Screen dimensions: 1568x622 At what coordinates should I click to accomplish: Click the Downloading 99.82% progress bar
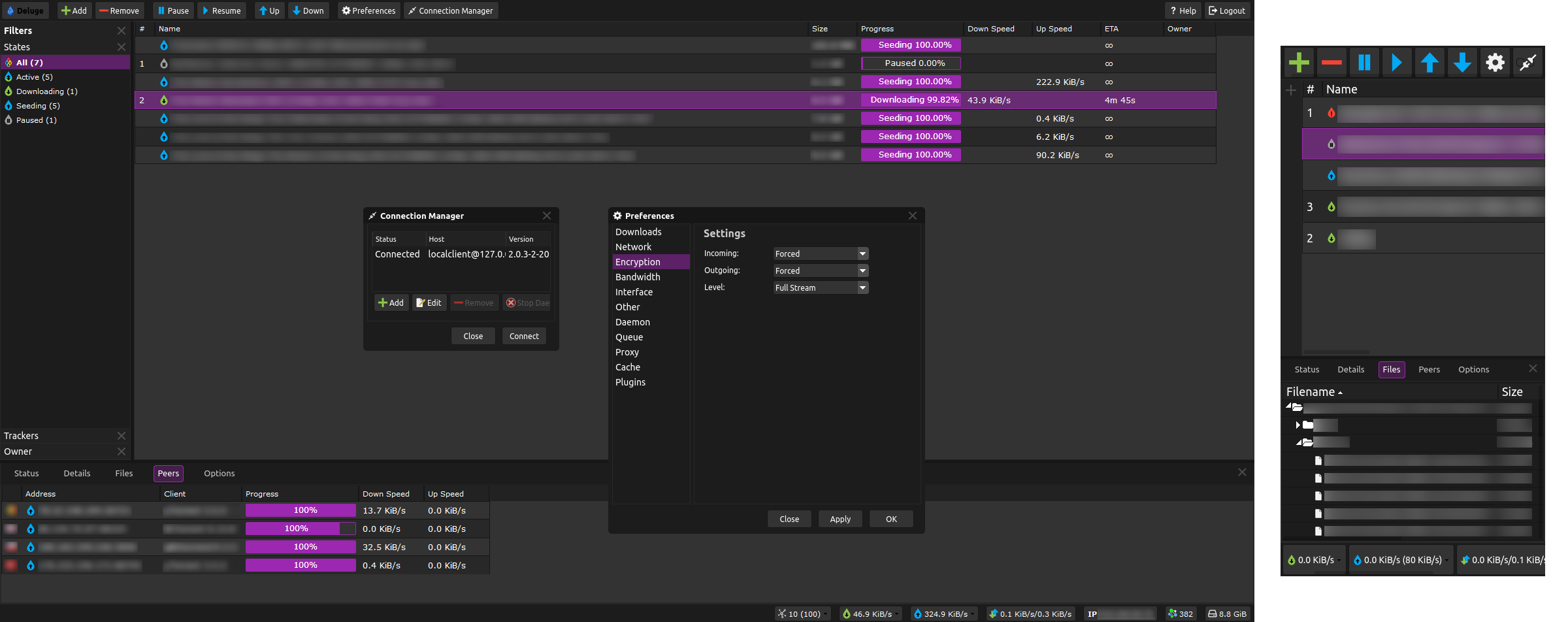[911, 100]
